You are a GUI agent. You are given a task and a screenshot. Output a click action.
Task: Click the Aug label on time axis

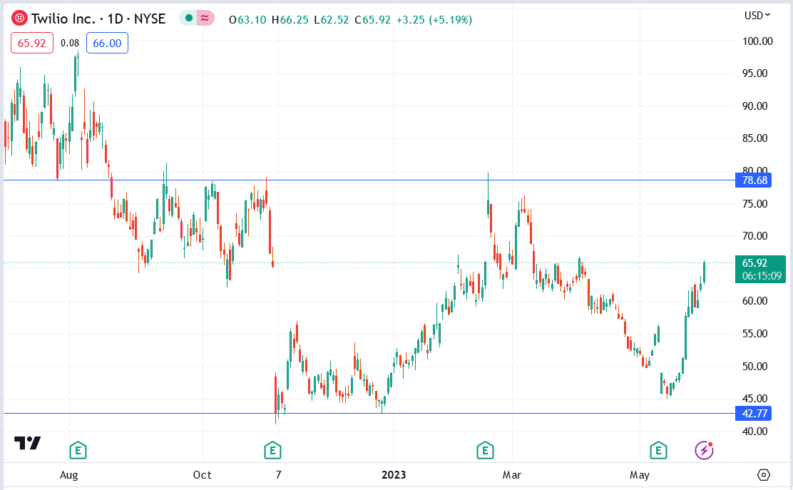[69, 475]
